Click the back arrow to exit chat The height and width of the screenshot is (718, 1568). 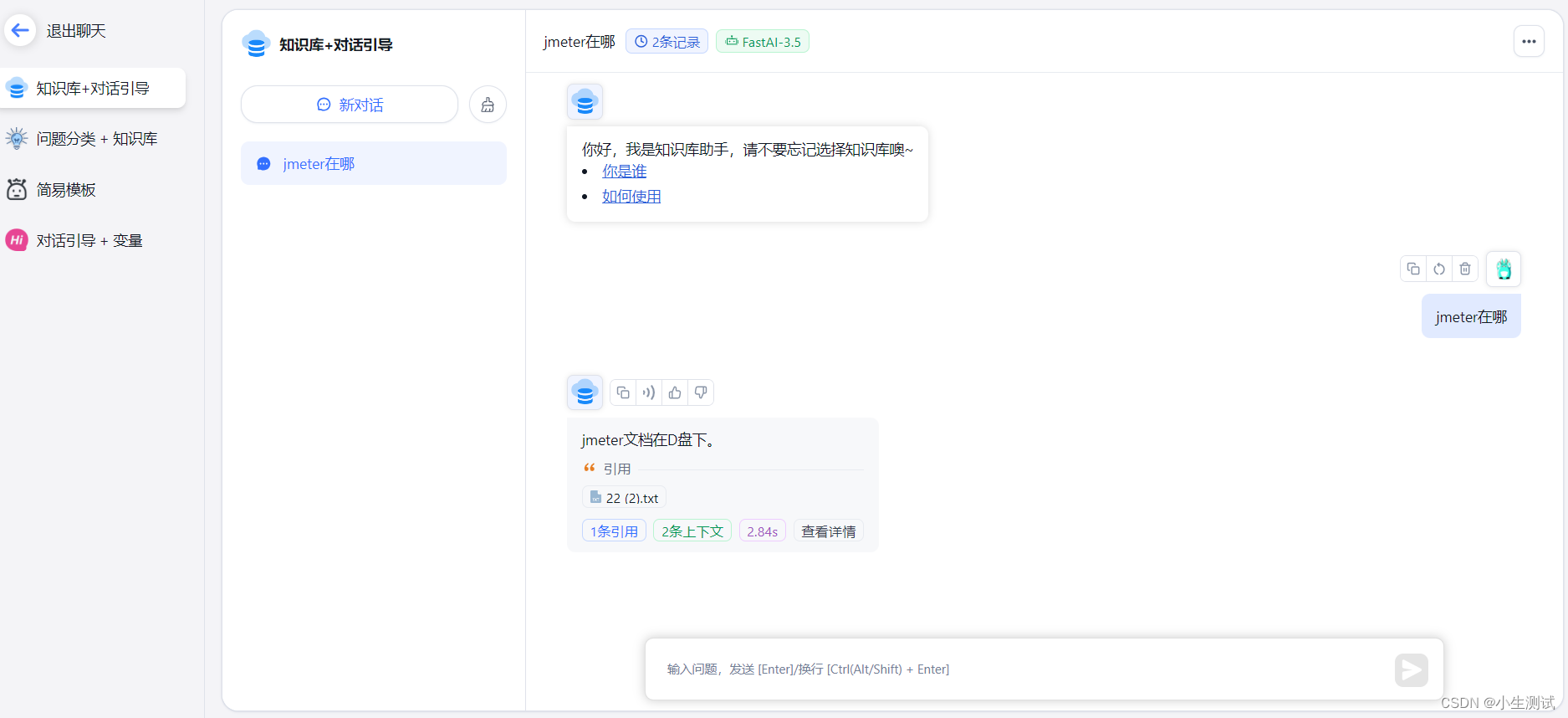pyautogui.click(x=20, y=31)
